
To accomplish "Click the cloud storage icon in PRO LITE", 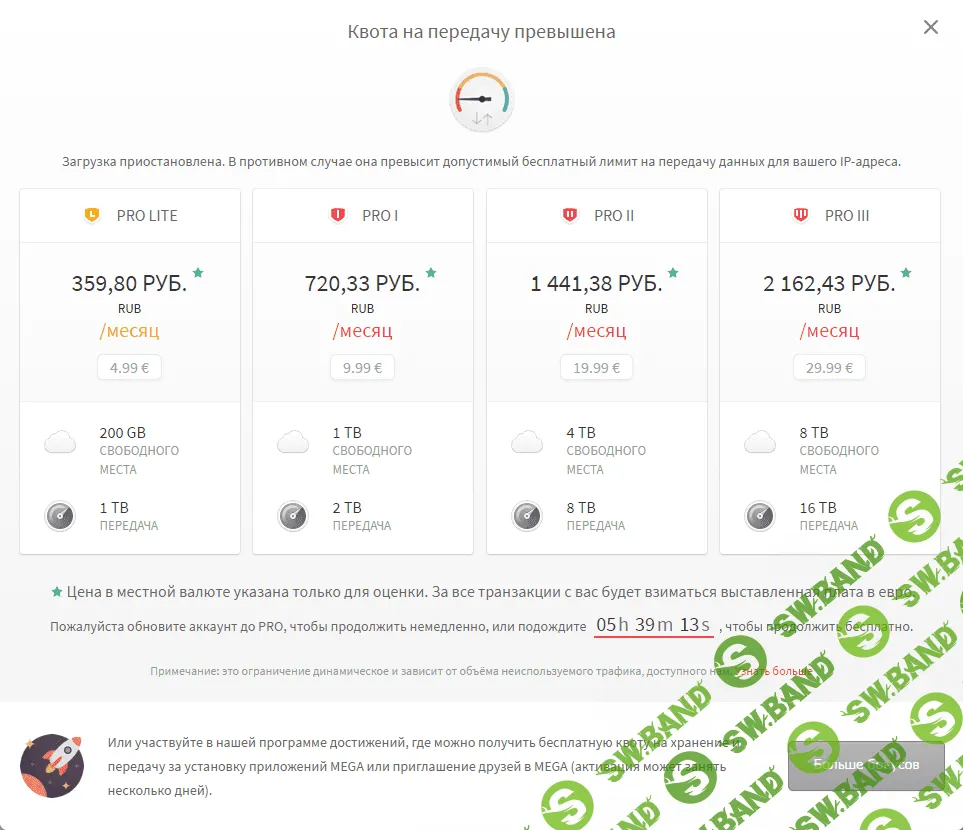I will 60,442.
